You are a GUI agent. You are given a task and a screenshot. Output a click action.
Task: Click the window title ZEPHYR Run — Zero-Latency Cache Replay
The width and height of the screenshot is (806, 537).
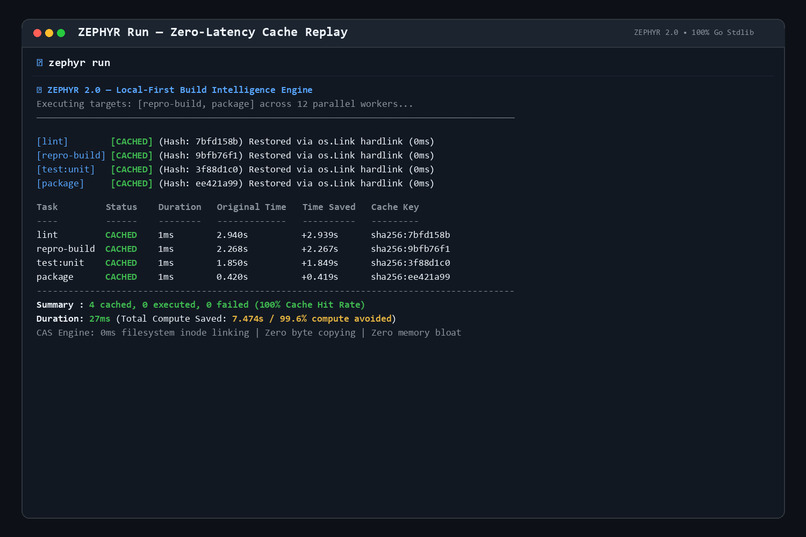tap(213, 32)
